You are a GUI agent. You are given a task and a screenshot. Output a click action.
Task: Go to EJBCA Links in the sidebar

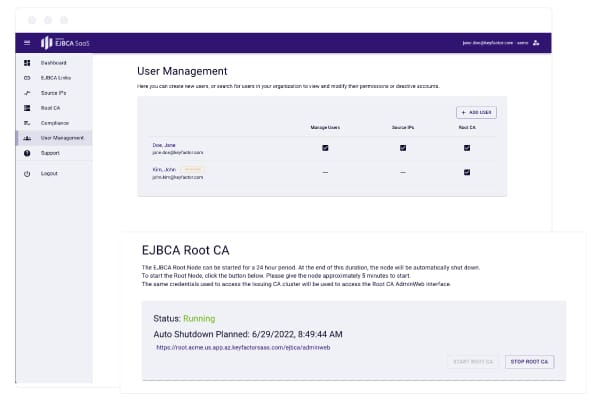pos(54,78)
